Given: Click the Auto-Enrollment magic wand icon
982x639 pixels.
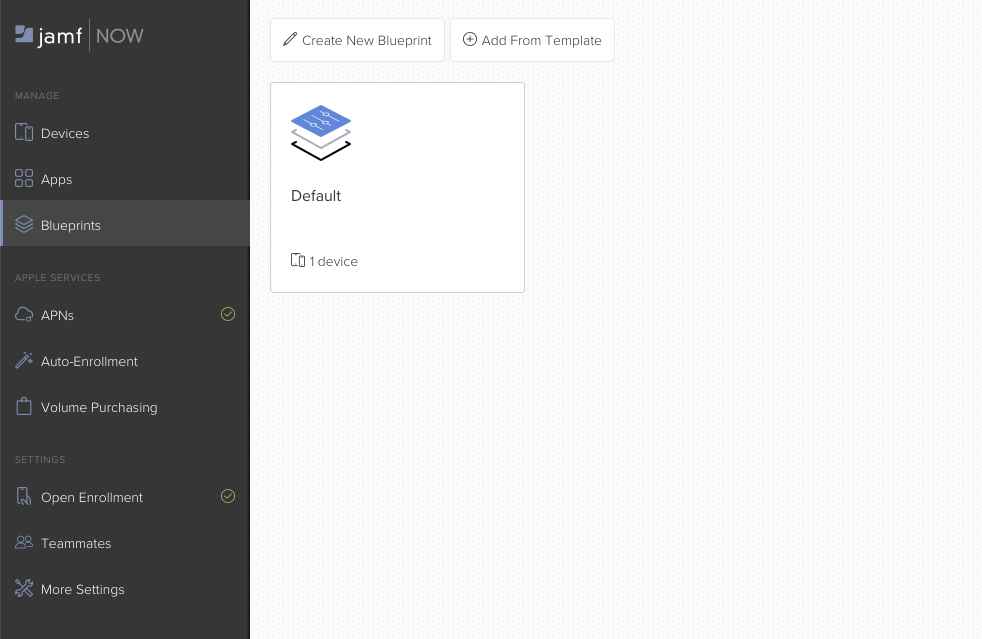Looking at the screenshot, I should 24,361.
